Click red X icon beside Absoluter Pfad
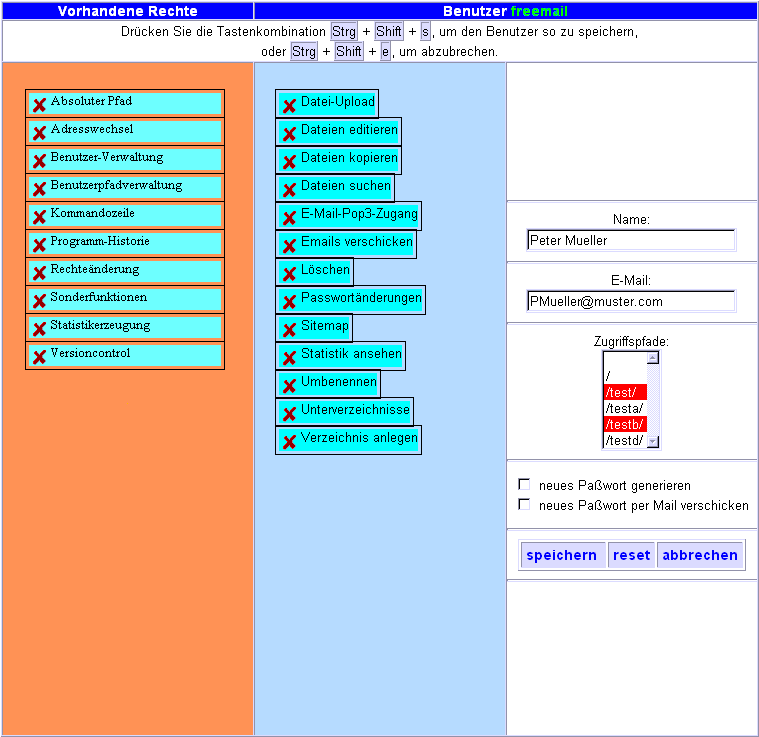Screen dimensions: 759x737 tap(39, 104)
